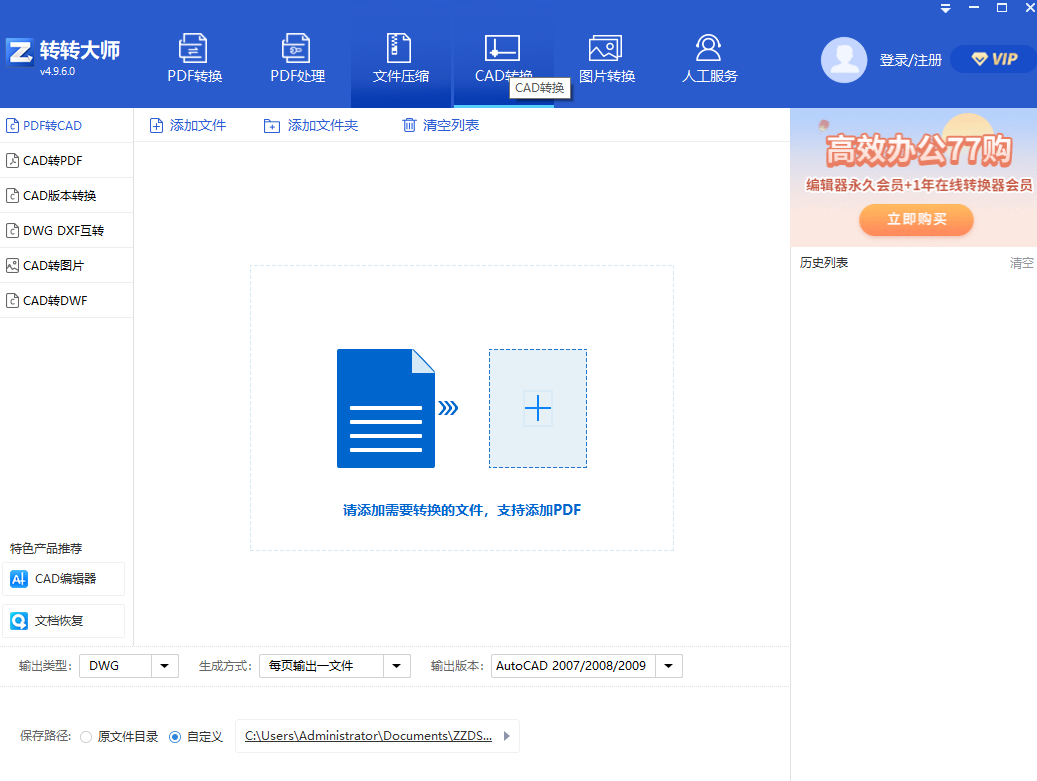
Task: Click the 添加文件 file-plus icon
Action: tap(156, 126)
